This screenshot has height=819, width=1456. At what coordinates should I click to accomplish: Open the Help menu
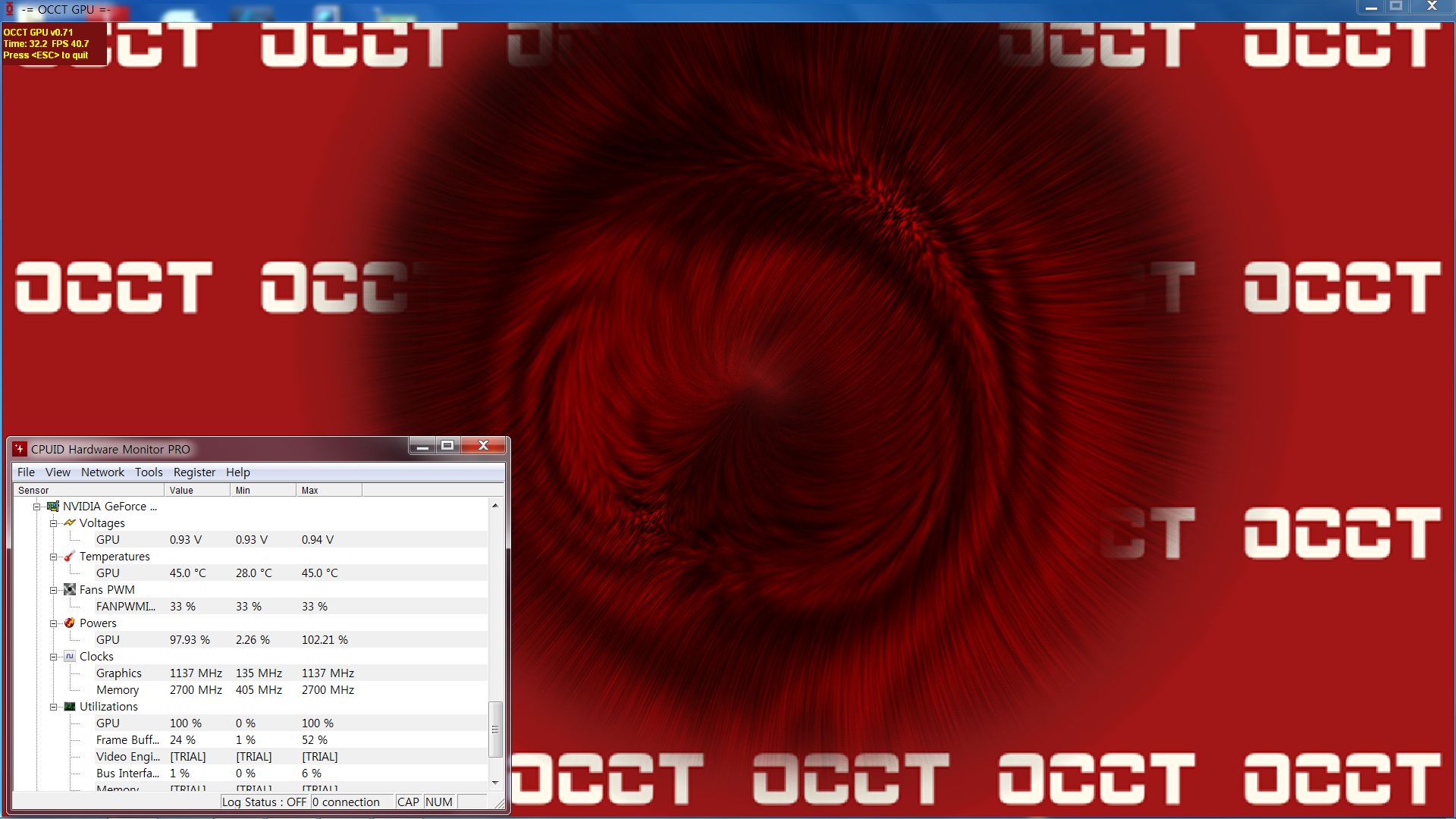(x=237, y=472)
